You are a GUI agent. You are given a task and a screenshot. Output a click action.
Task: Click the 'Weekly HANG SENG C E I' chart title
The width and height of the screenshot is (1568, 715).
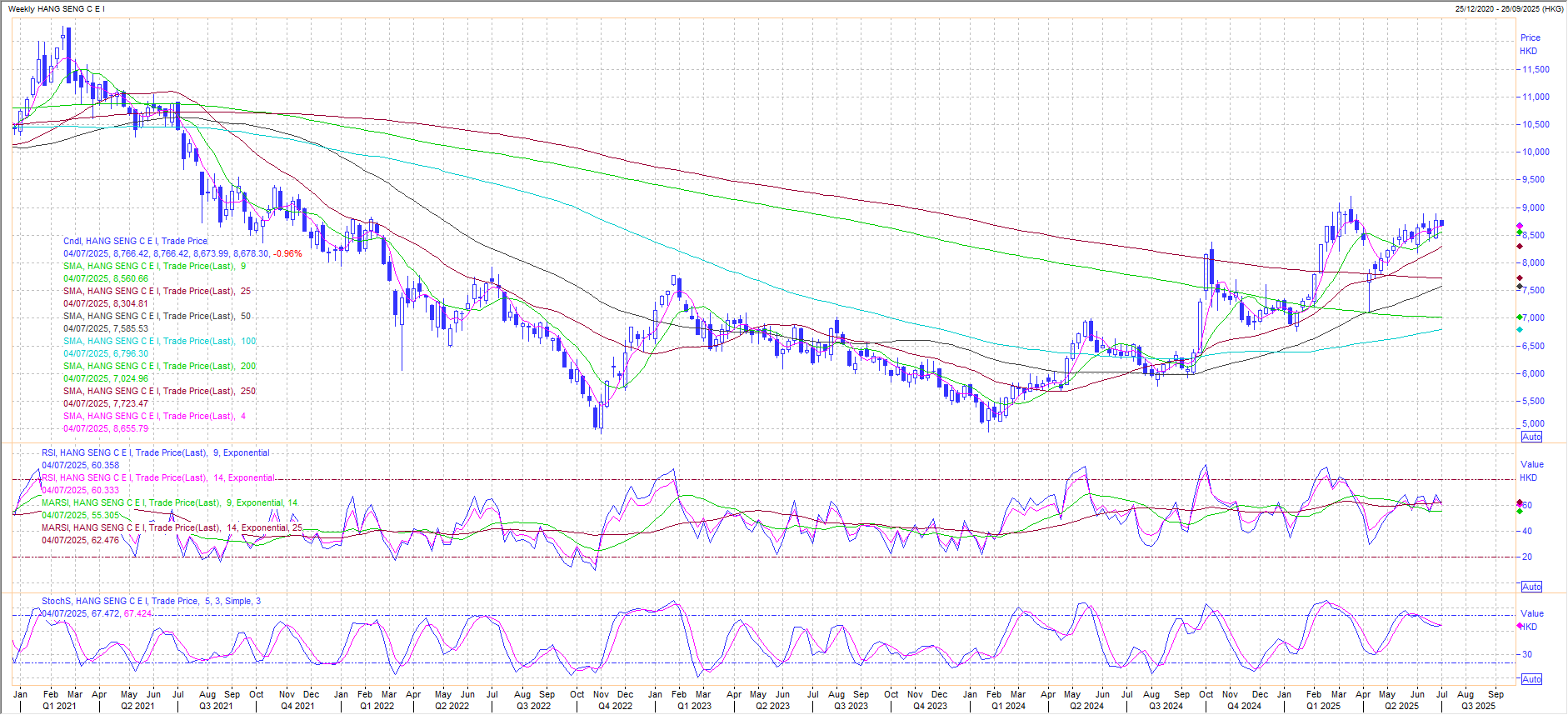click(57, 8)
